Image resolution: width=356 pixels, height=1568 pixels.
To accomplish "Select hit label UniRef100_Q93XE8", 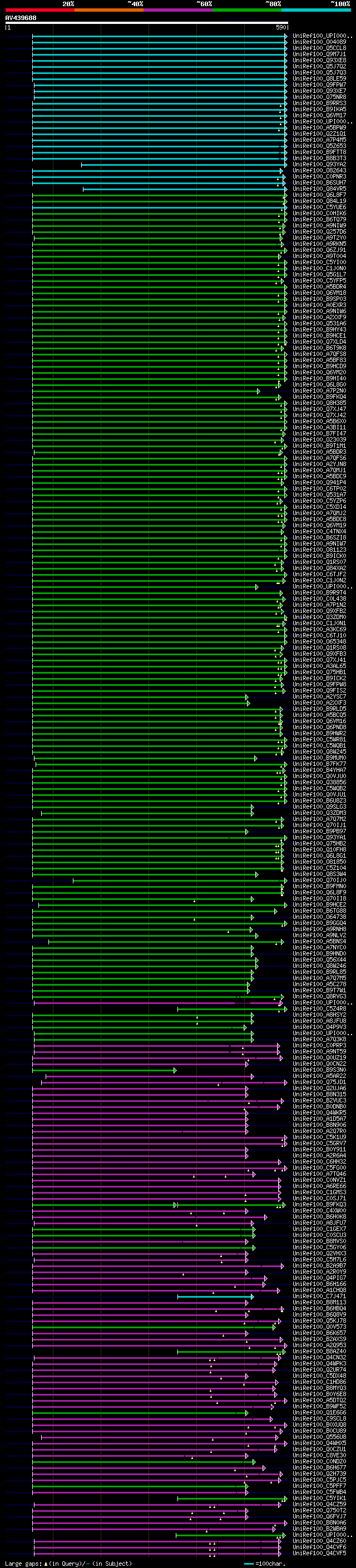I will 319,60.
